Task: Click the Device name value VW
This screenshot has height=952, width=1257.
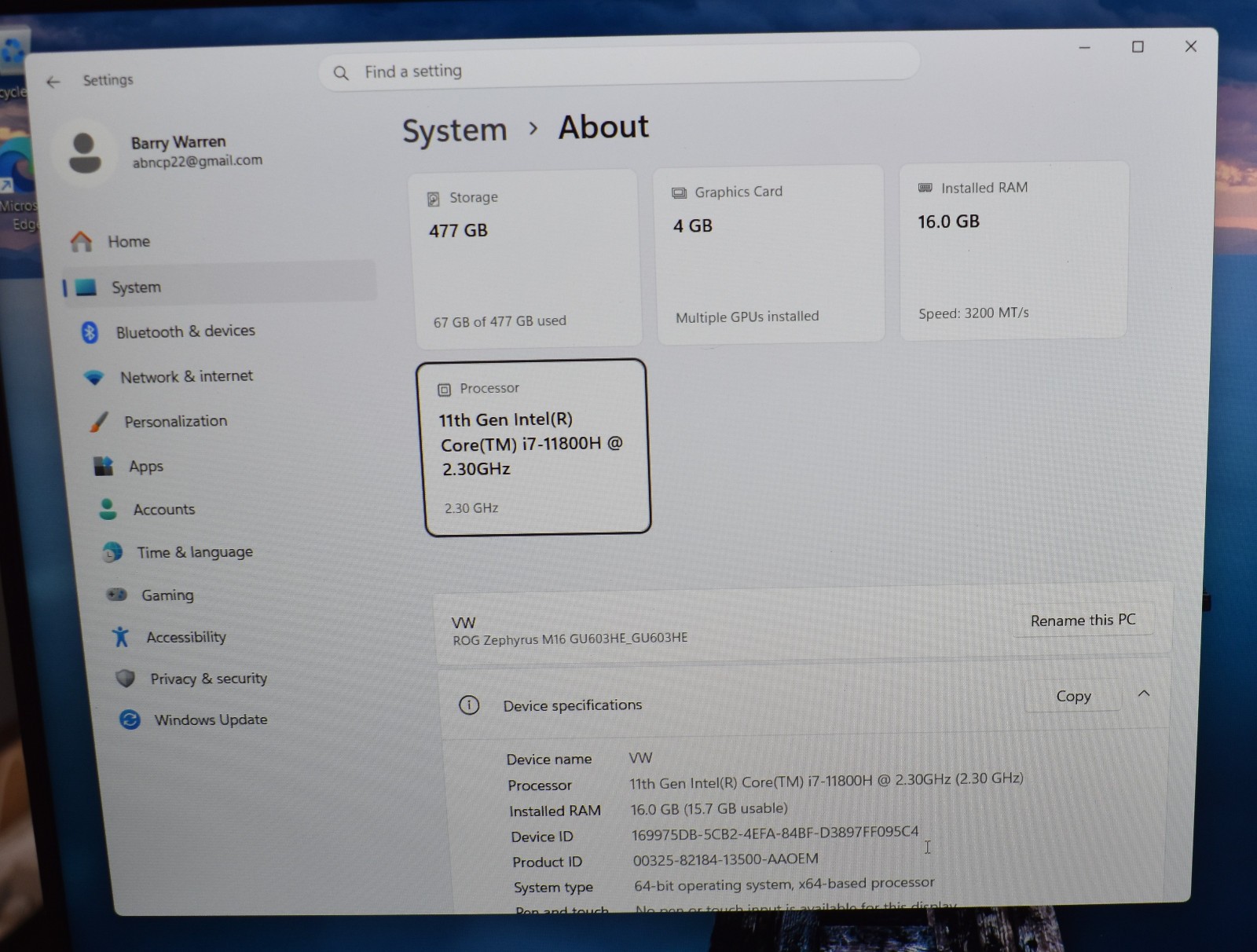Action: [x=640, y=758]
